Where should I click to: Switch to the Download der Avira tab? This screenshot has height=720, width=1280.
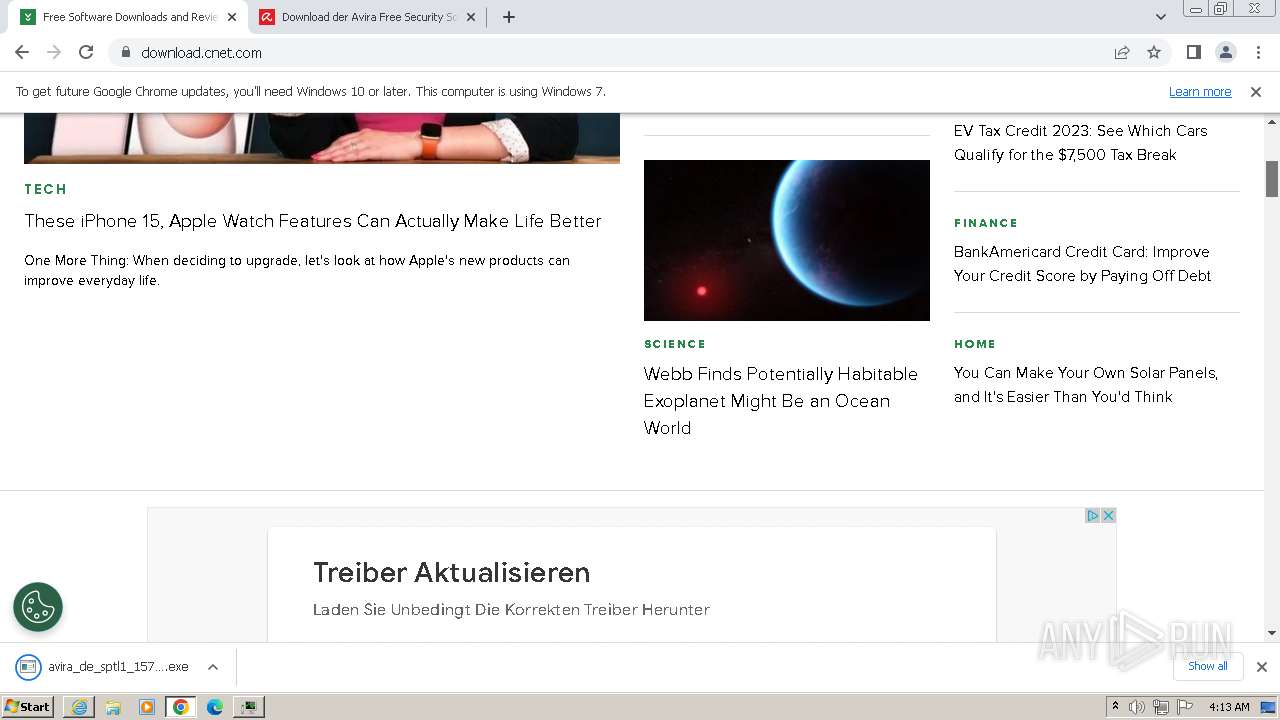[x=368, y=17]
